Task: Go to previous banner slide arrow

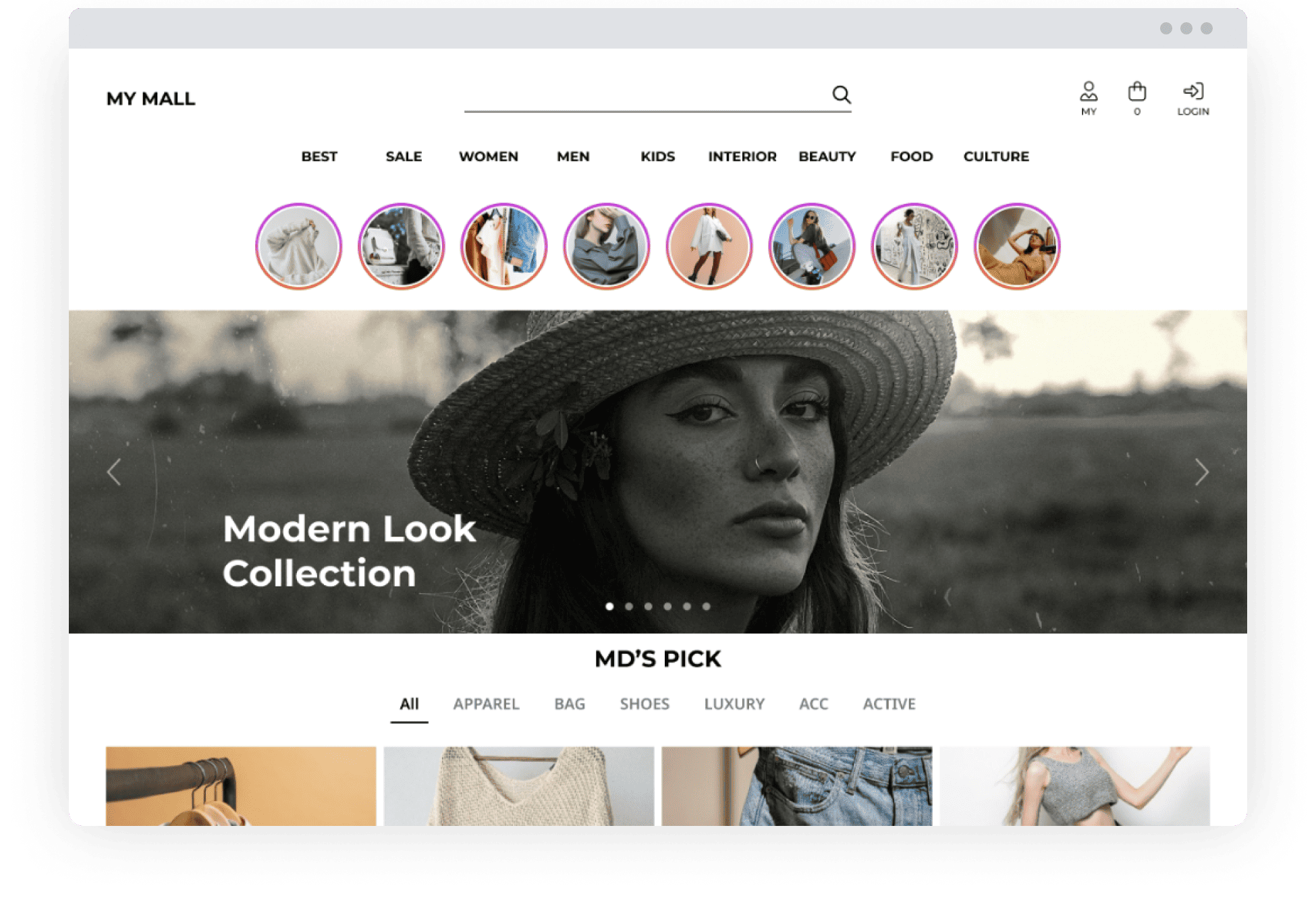Action: pos(114,472)
